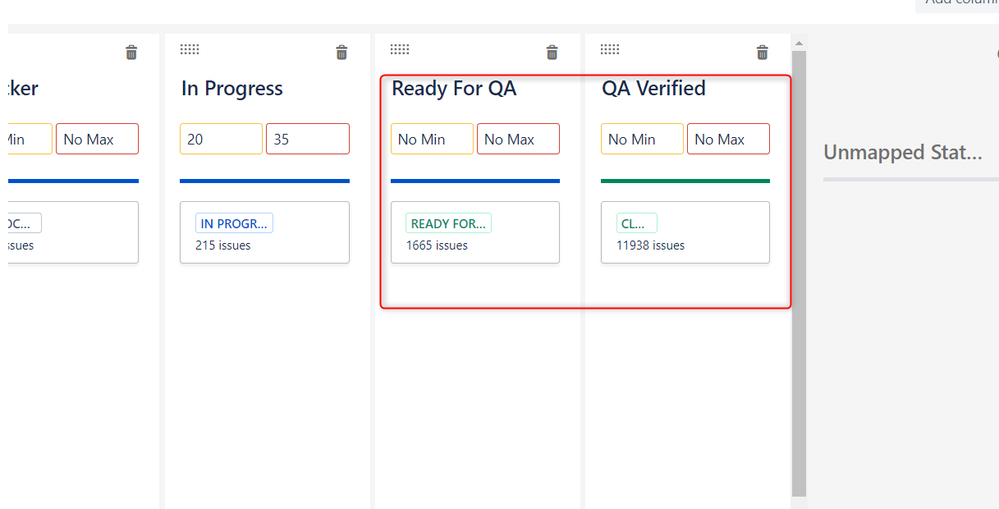Screen dimensions: 999x509
Task: Click scrollbar up arrow above the columns
Action: (799, 43)
